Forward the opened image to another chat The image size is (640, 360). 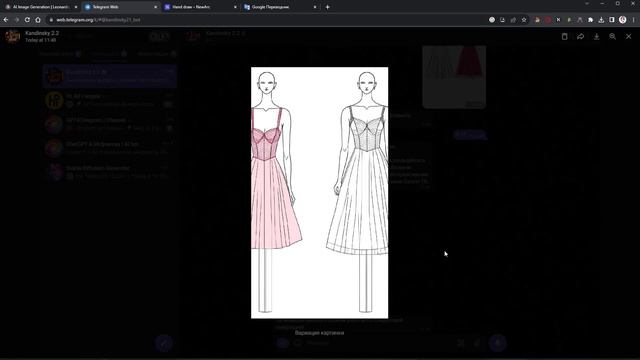580,37
